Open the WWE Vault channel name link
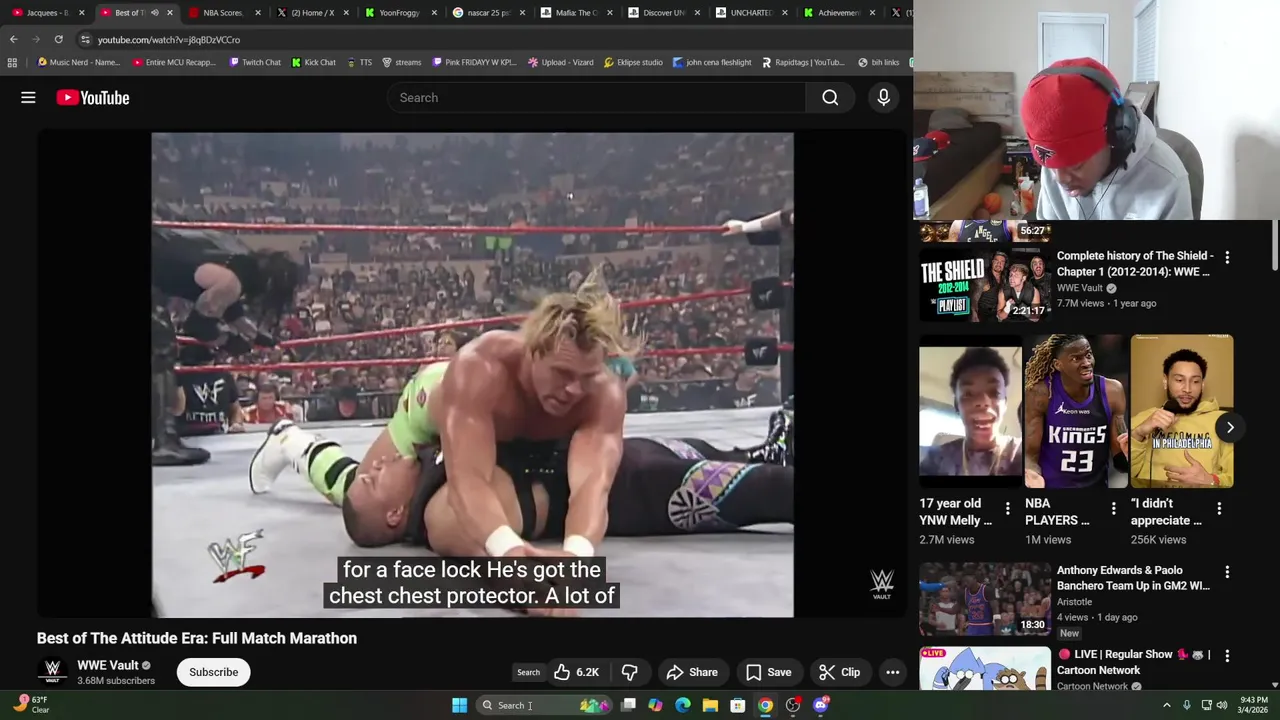The height and width of the screenshot is (720, 1280). pos(108,665)
